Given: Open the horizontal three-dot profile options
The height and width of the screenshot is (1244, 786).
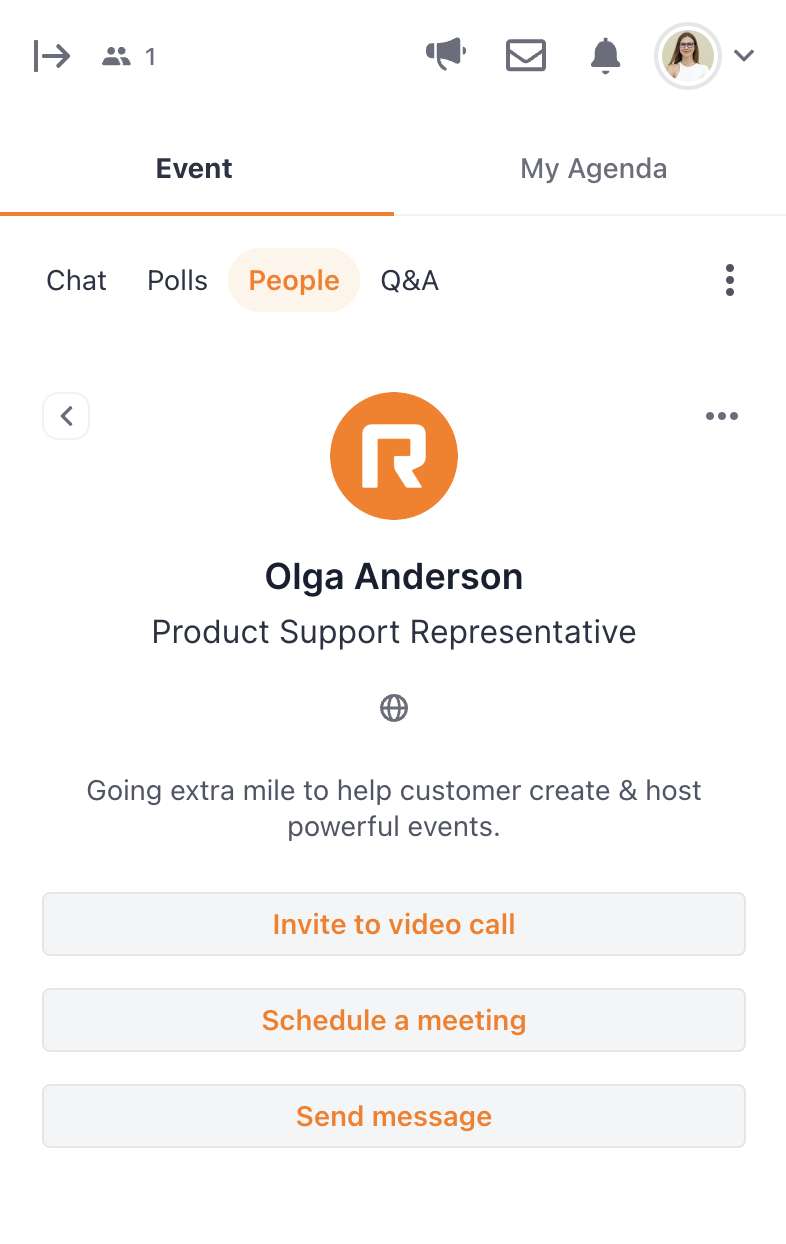Looking at the screenshot, I should coord(722,416).
